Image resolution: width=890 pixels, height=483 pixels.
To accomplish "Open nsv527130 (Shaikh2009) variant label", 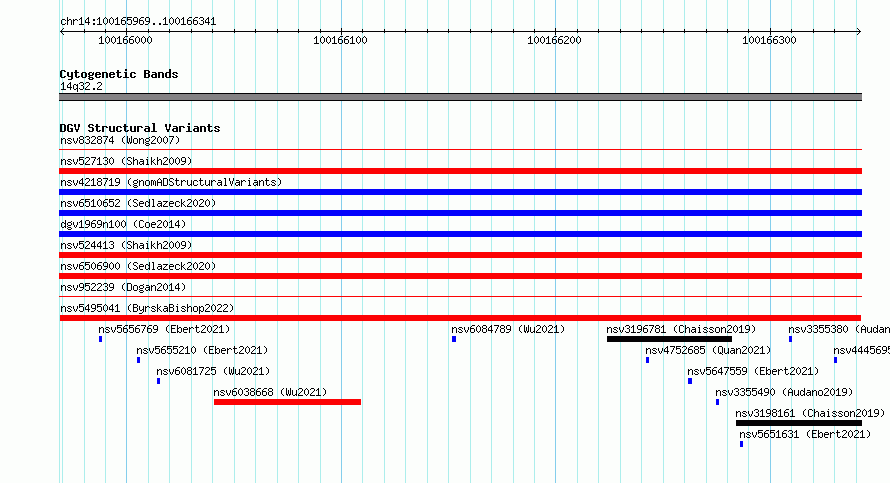I will click(126, 161).
